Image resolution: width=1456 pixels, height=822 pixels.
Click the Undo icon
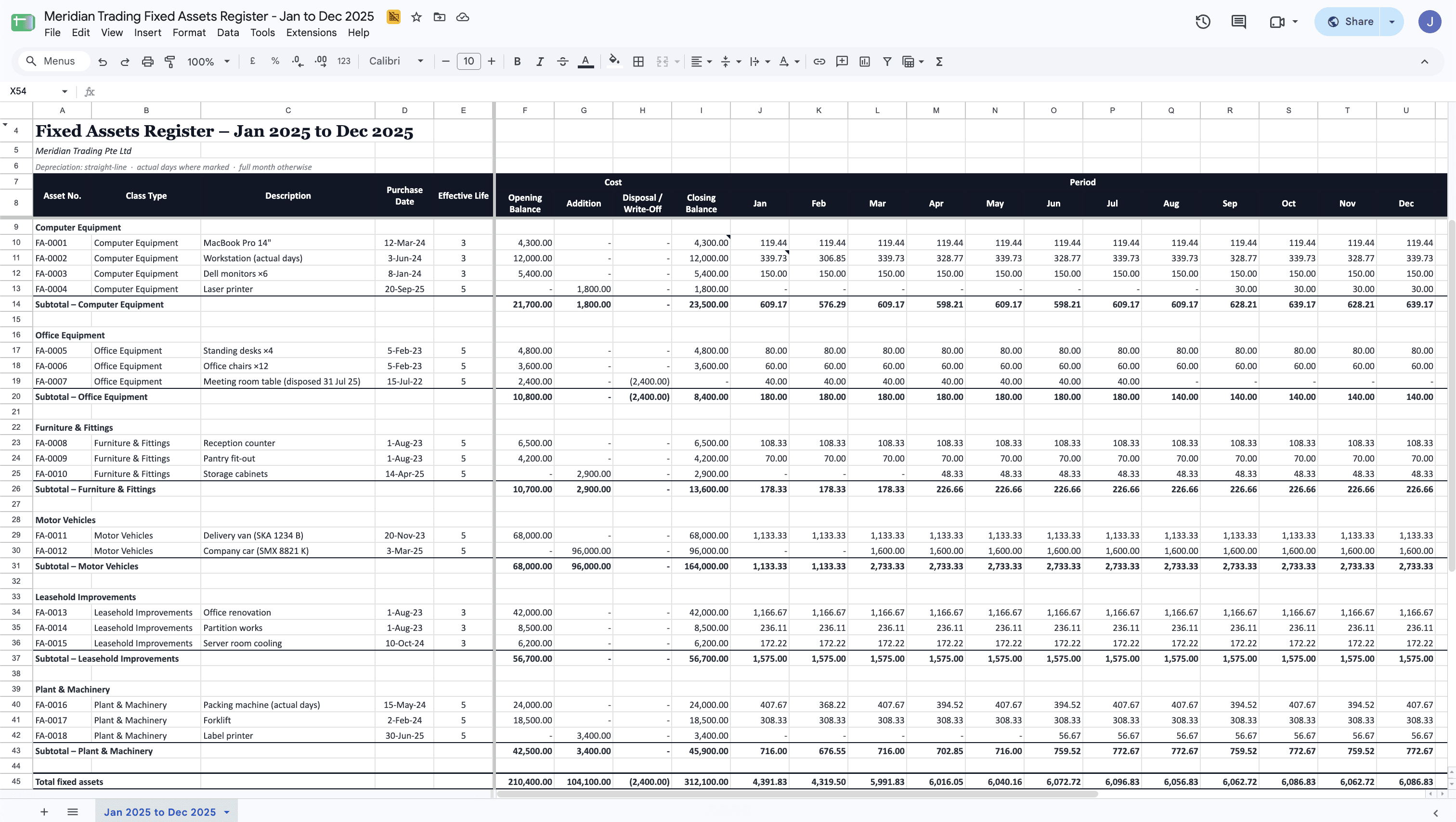point(102,62)
